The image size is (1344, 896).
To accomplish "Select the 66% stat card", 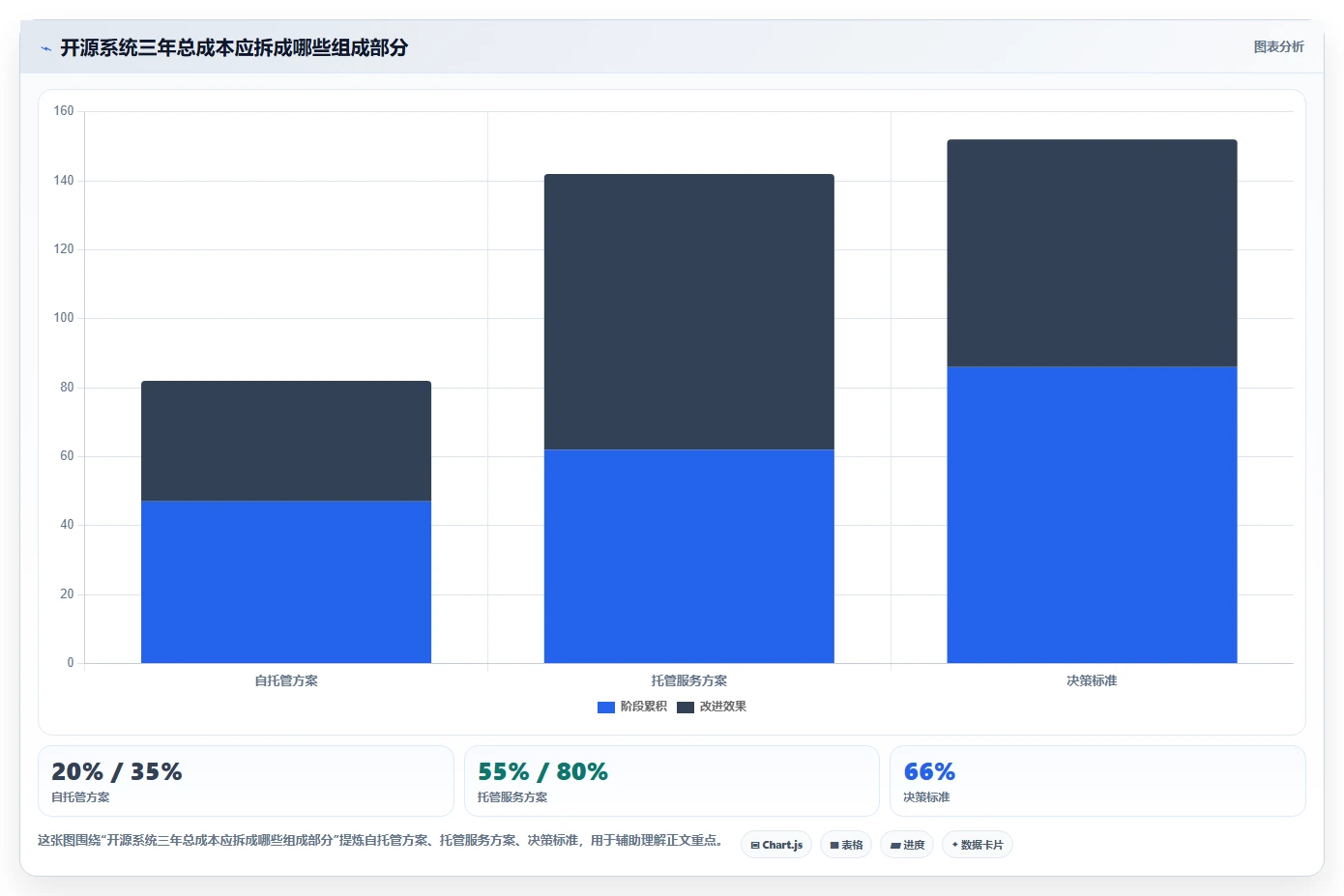I will click(x=1097, y=781).
